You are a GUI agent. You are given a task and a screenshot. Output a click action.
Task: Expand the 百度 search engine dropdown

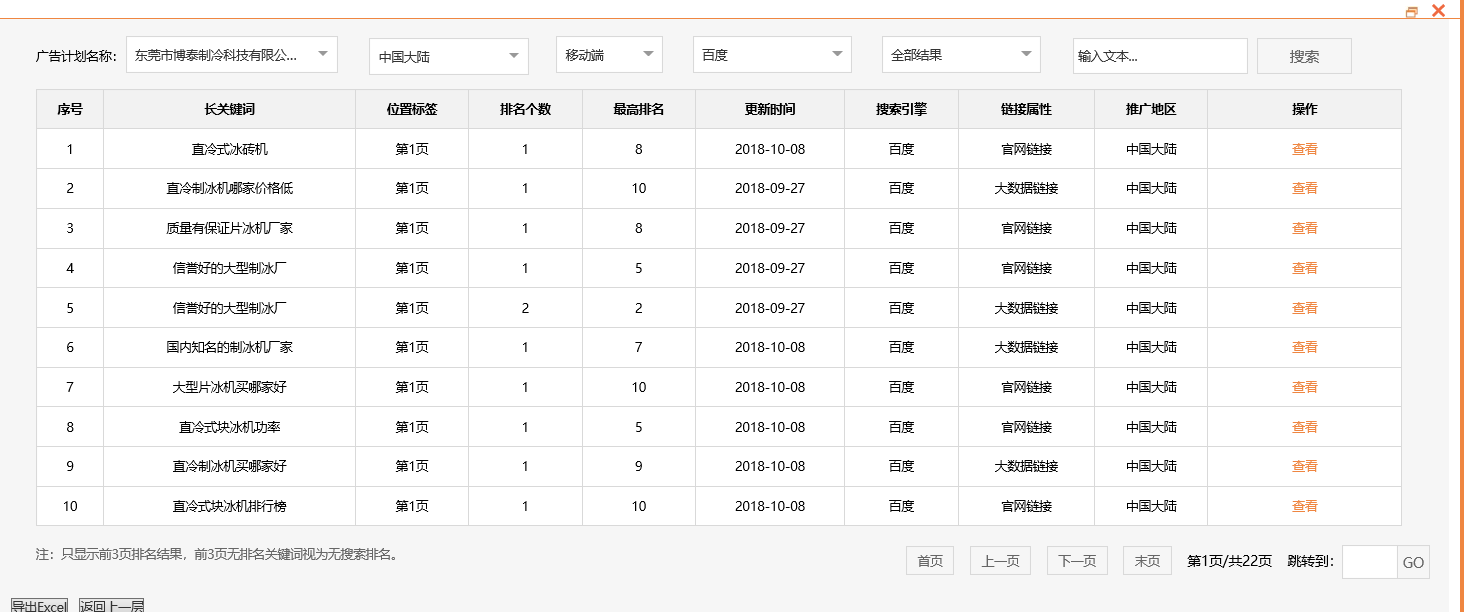771,54
